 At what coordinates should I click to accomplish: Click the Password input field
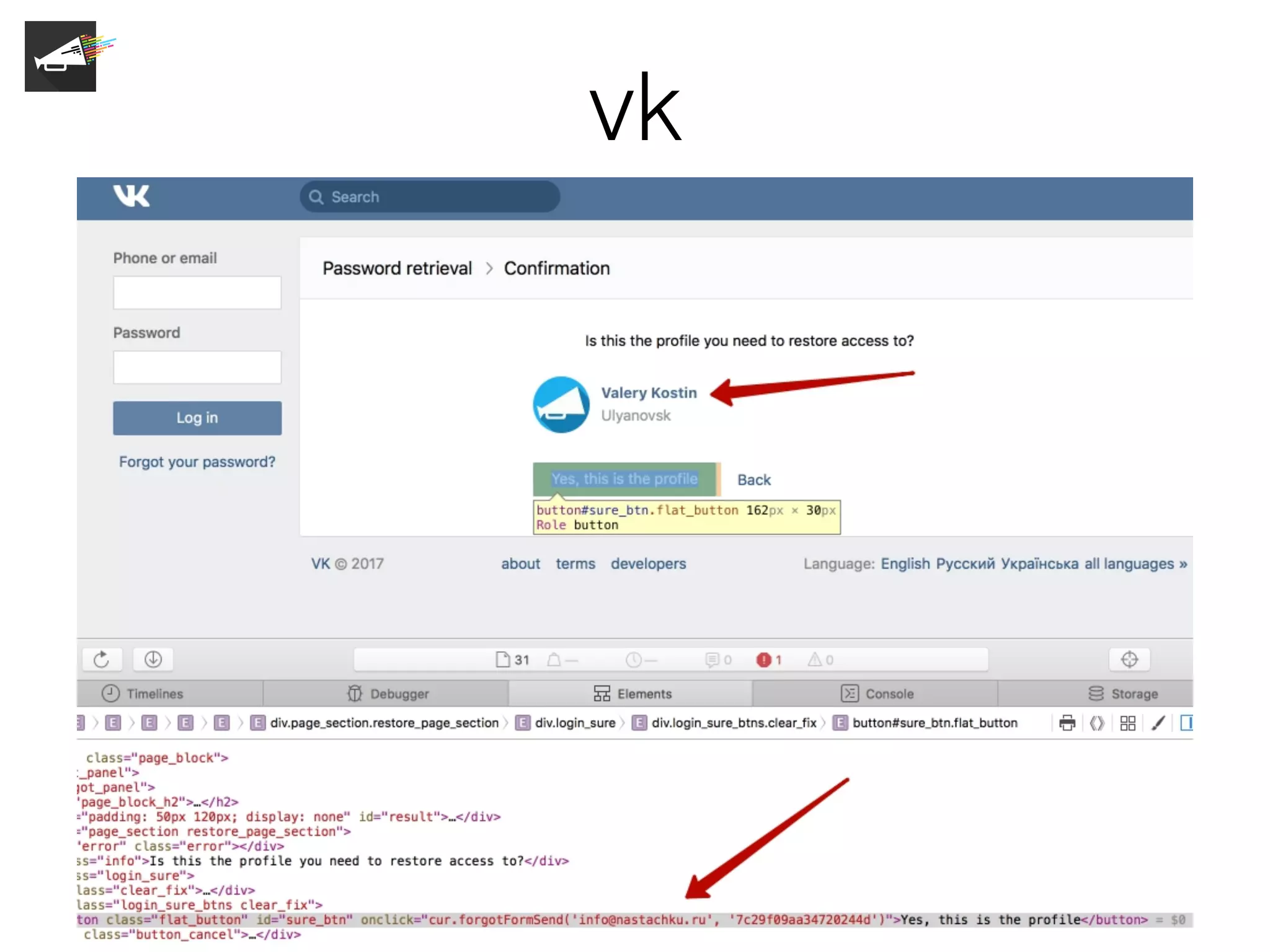click(197, 368)
